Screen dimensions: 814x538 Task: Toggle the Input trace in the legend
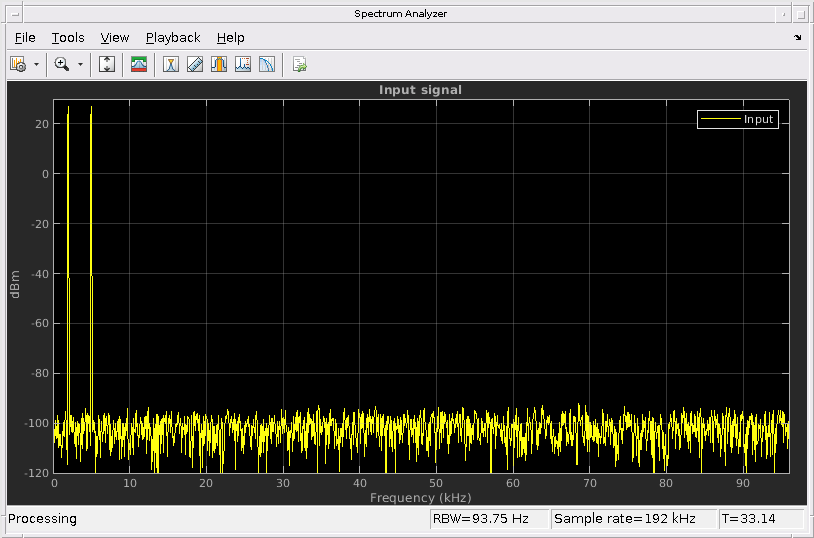click(738, 119)
